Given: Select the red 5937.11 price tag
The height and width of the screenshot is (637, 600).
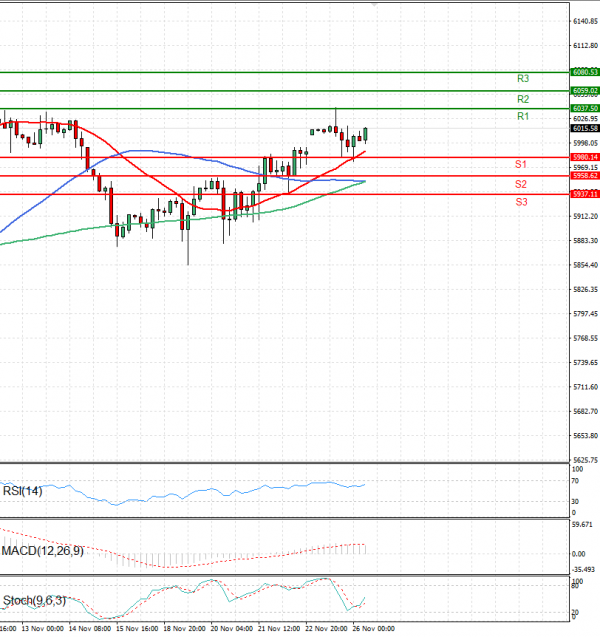Looking at the screenshot, I should point(585,194).
